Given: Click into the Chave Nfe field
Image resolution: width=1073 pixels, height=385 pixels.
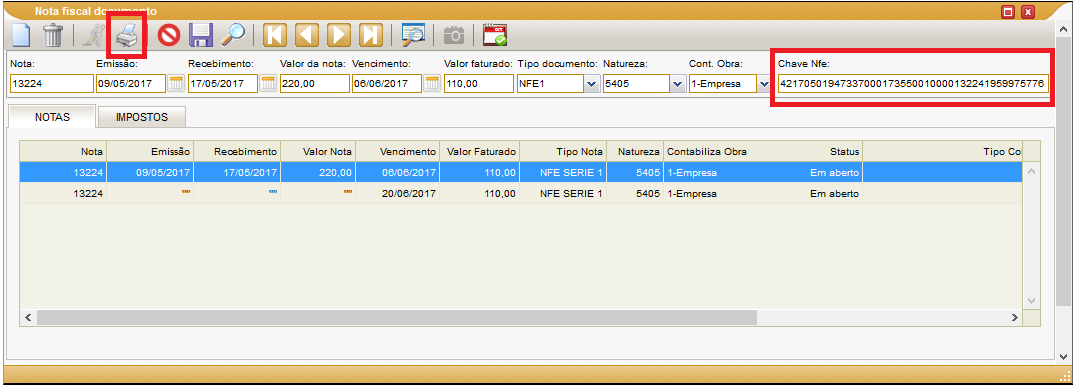Looking at the screenshot, I should click(x=912, y=83).
